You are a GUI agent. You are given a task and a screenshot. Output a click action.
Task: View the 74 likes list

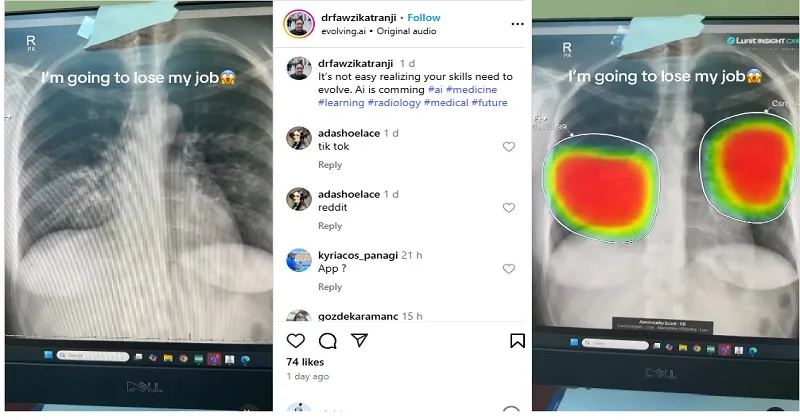coord(305,362)
